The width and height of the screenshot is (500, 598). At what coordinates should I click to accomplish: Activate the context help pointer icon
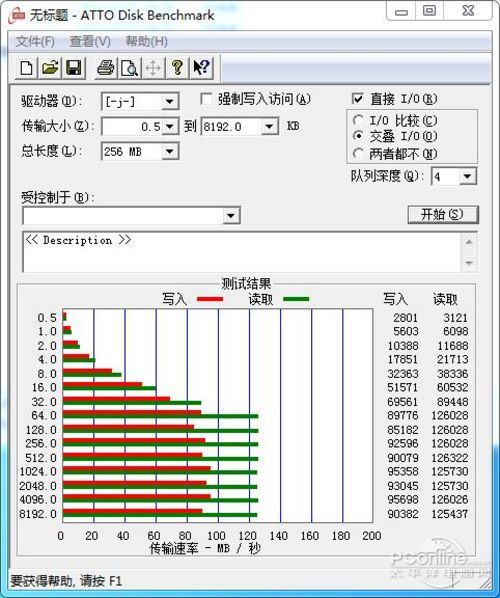coord(201,68)
